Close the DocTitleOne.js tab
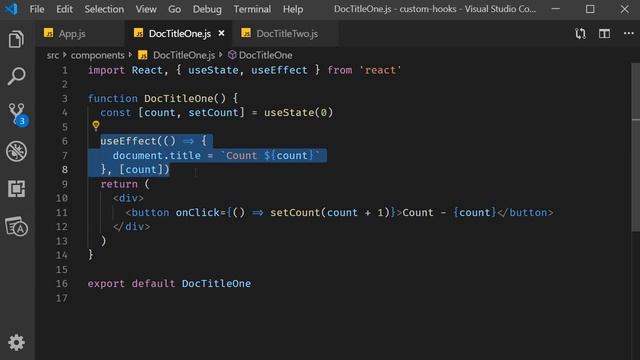The image size is (640, 360). tap(221, 33)
